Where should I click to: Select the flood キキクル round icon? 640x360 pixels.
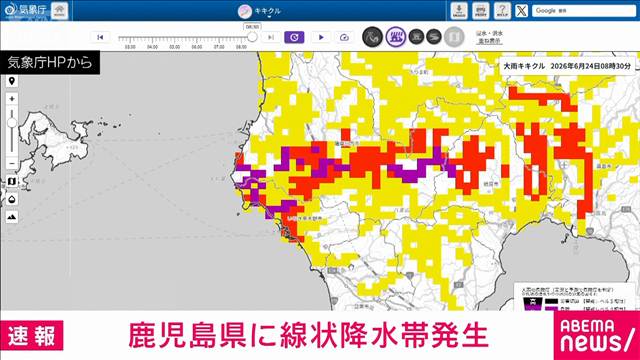416,37
